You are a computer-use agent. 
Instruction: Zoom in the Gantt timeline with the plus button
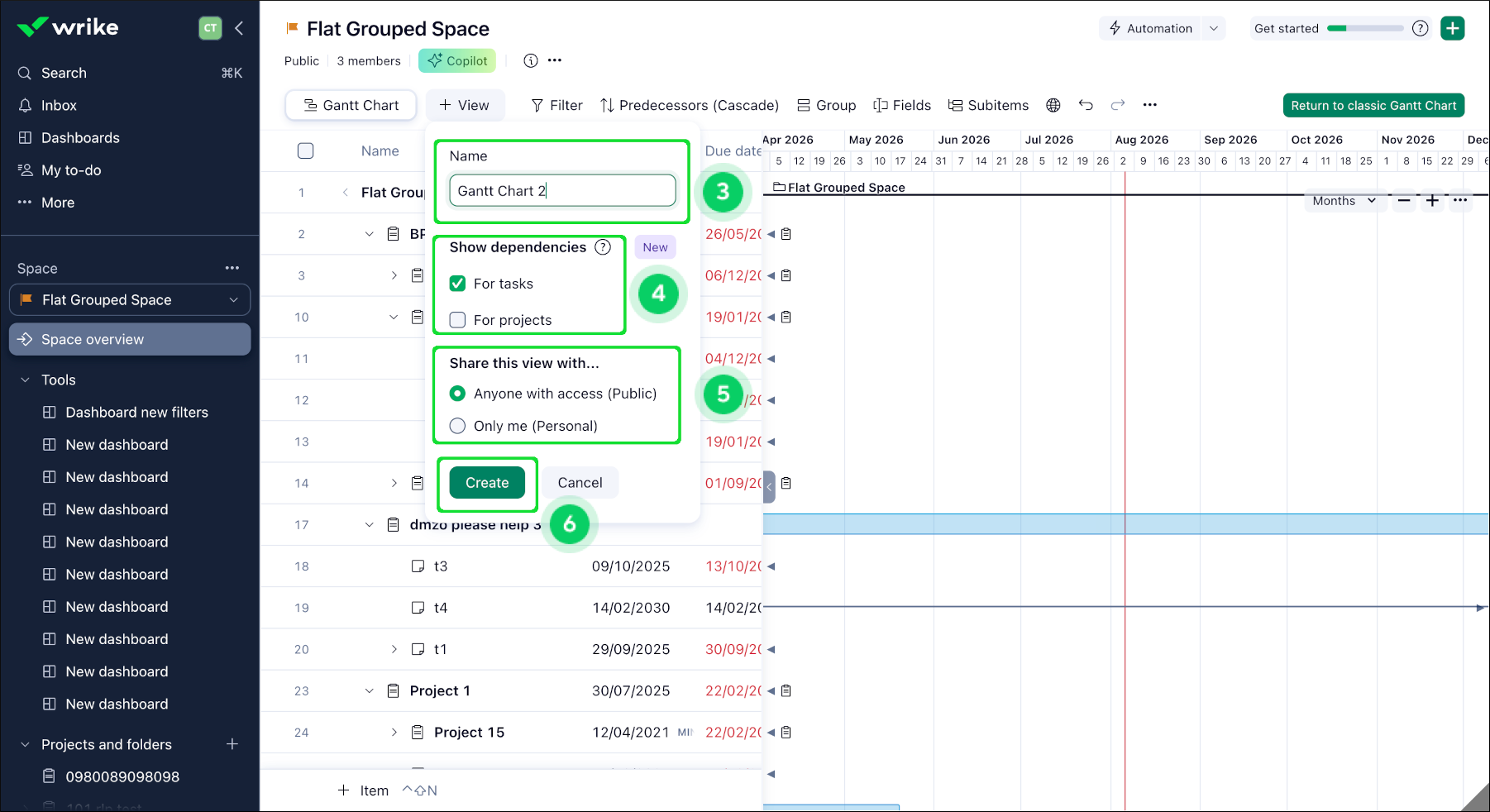click(x=1433, y=201)
